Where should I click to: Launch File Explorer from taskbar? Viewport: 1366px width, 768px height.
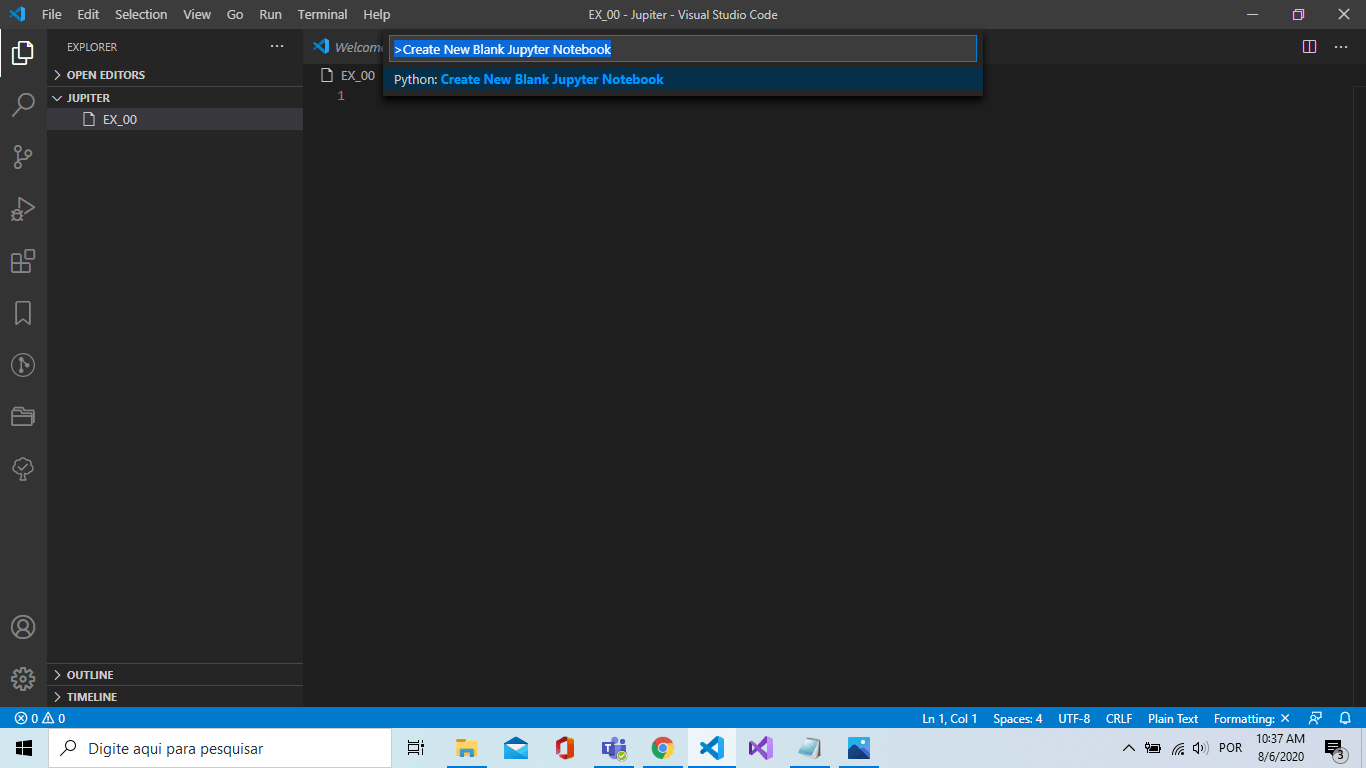pyautogui.click(x=466, y=748)
